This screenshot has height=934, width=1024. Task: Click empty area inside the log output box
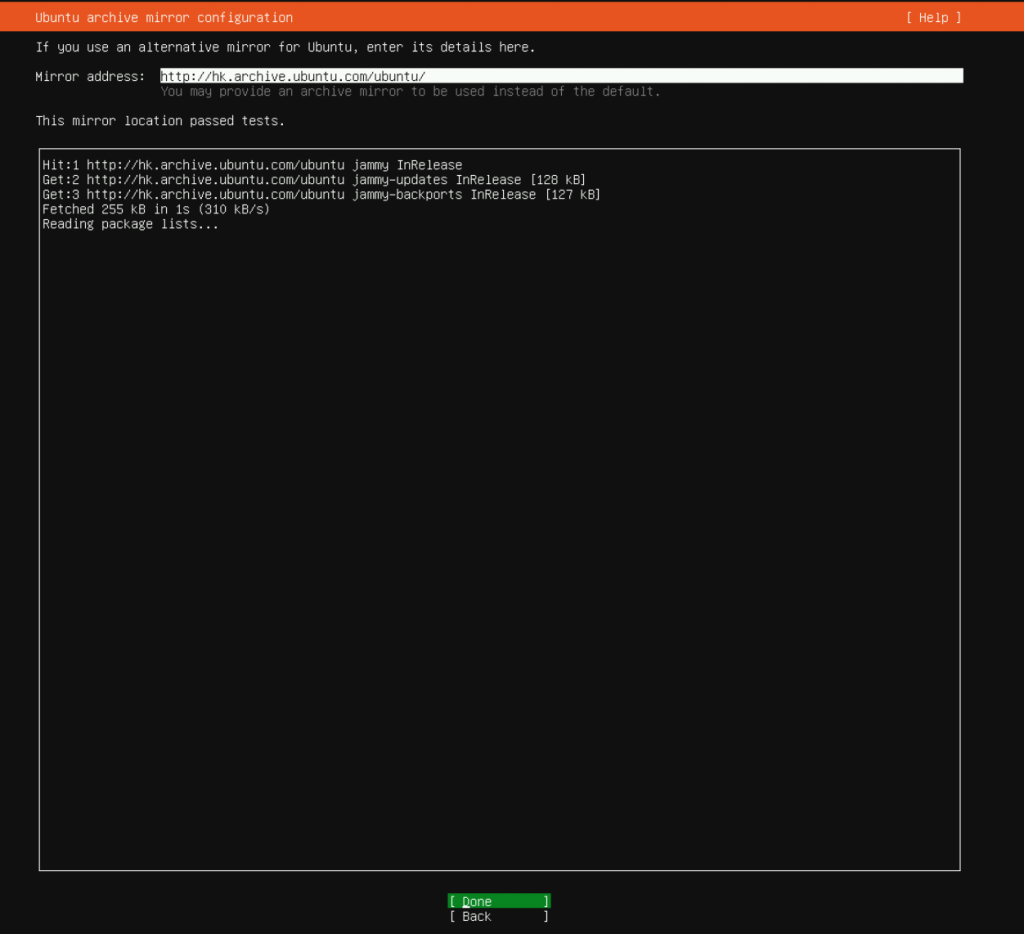coord(500,550)
